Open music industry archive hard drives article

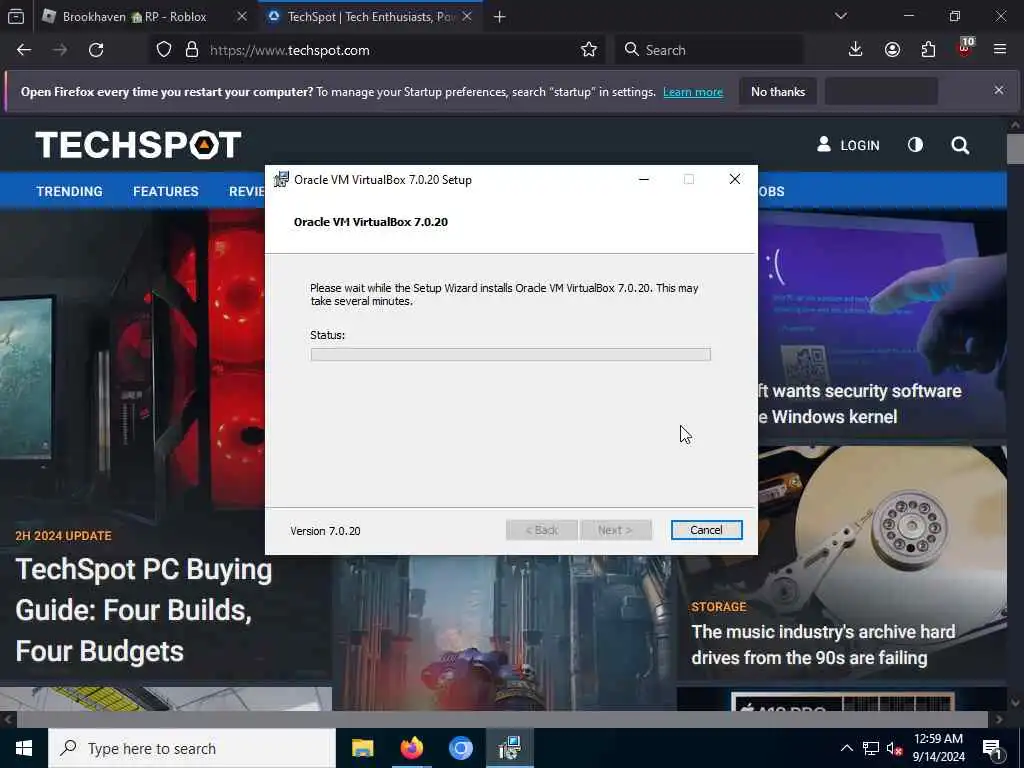(x=823, y=645)
